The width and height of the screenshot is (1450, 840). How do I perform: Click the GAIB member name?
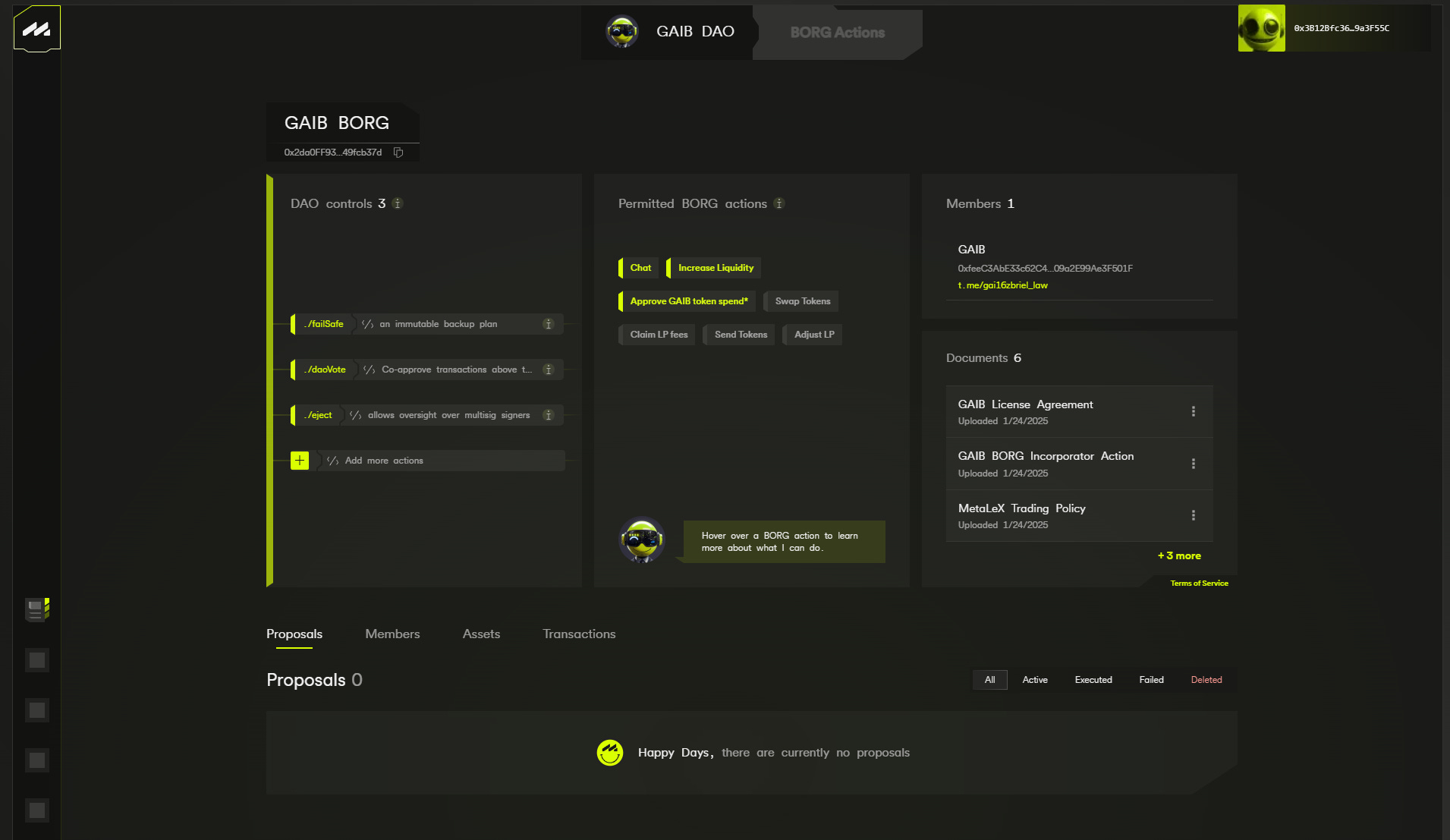pos(971,250)
